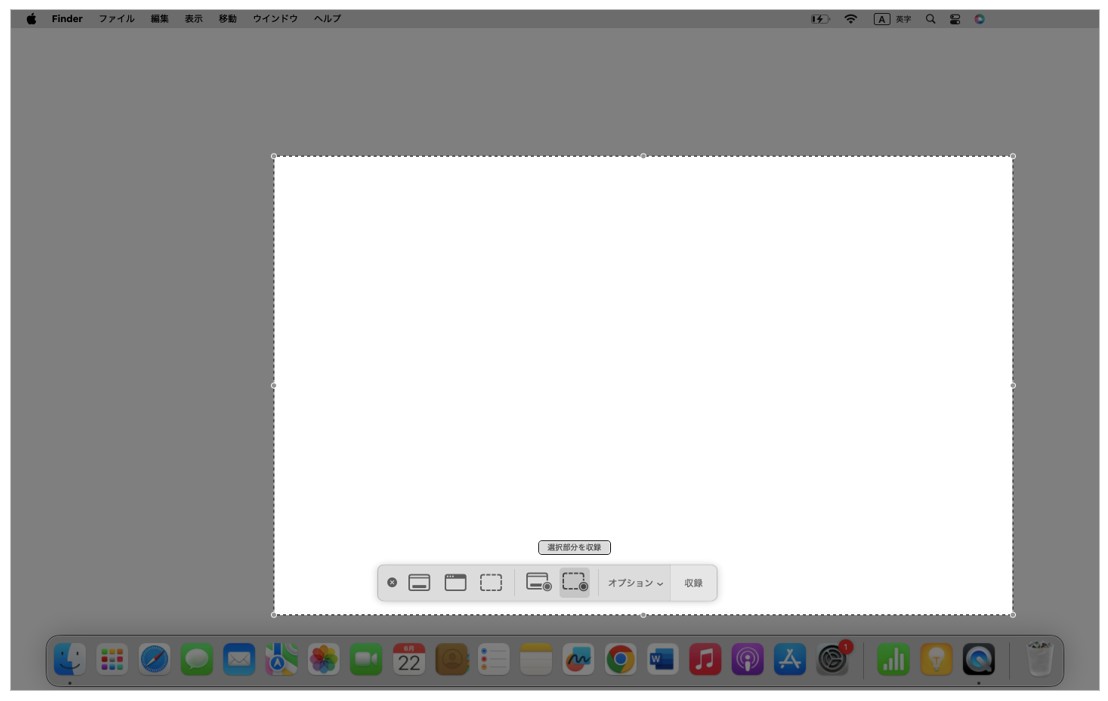Open Photos from the Dock
Viewport: 1108px width, 701px height.
tap(324, 660)
